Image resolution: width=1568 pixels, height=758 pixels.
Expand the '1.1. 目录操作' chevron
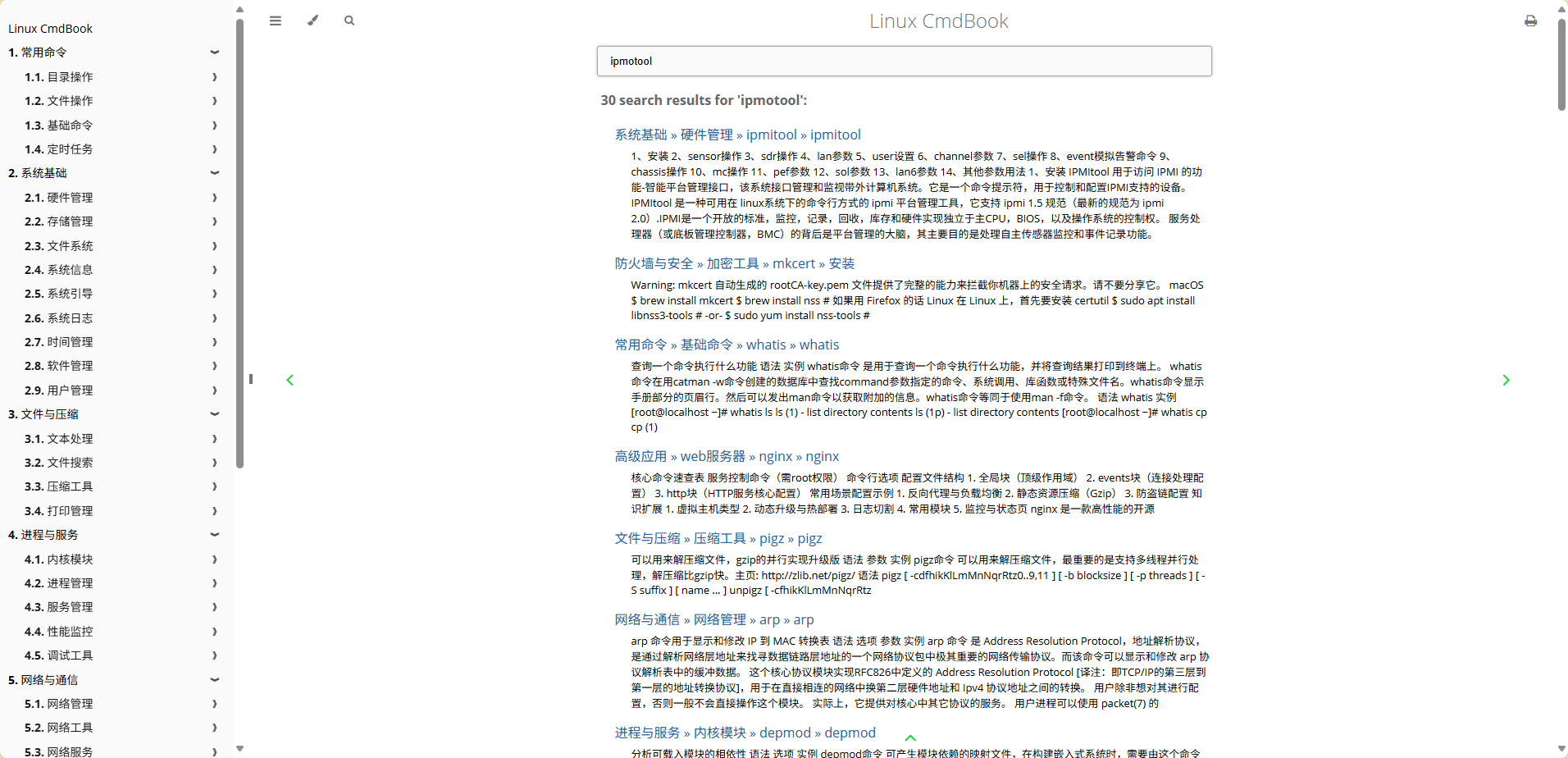coord(215,77)
